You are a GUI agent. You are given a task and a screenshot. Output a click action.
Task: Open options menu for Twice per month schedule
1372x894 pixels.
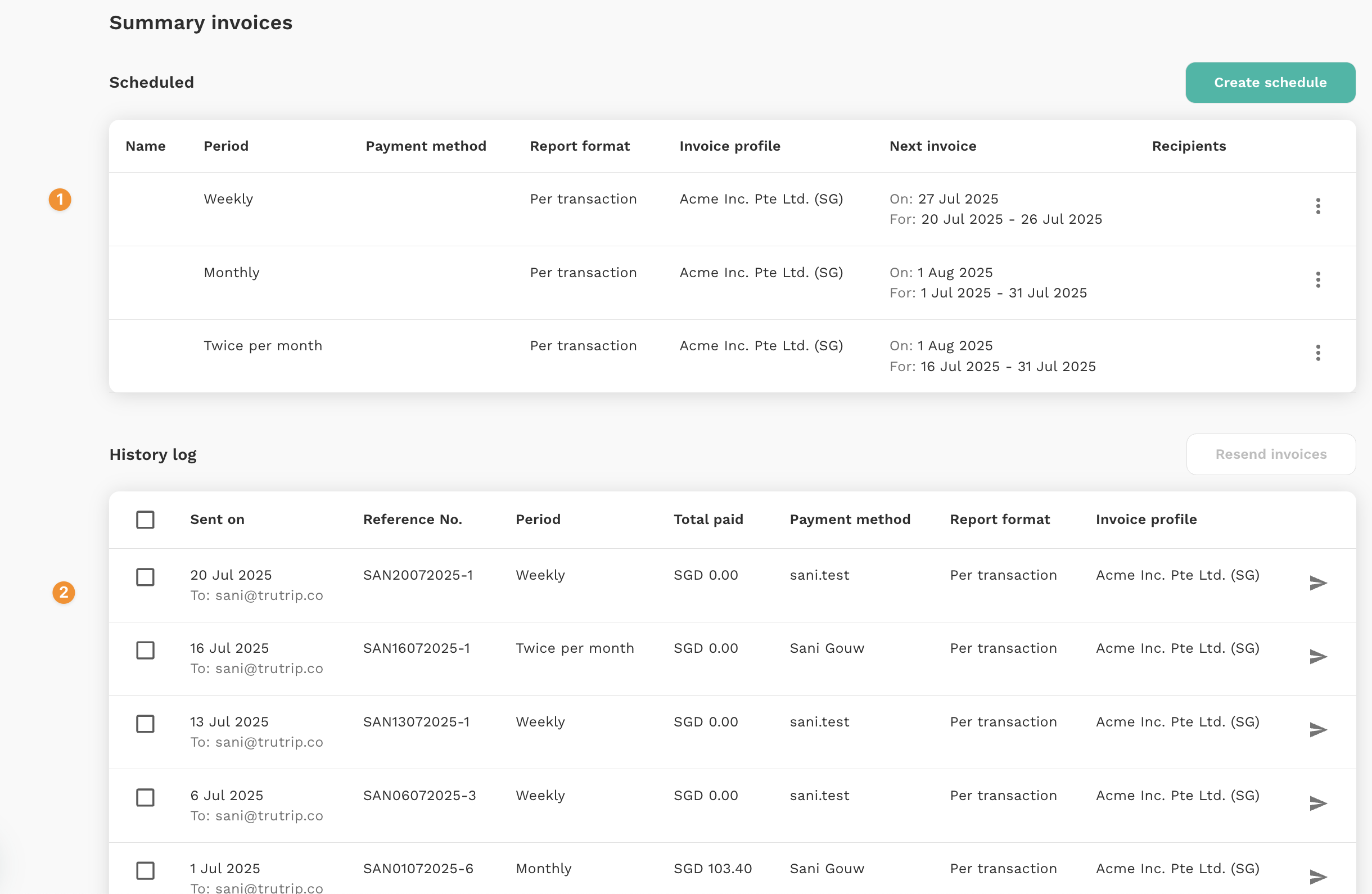(1318, 353)
